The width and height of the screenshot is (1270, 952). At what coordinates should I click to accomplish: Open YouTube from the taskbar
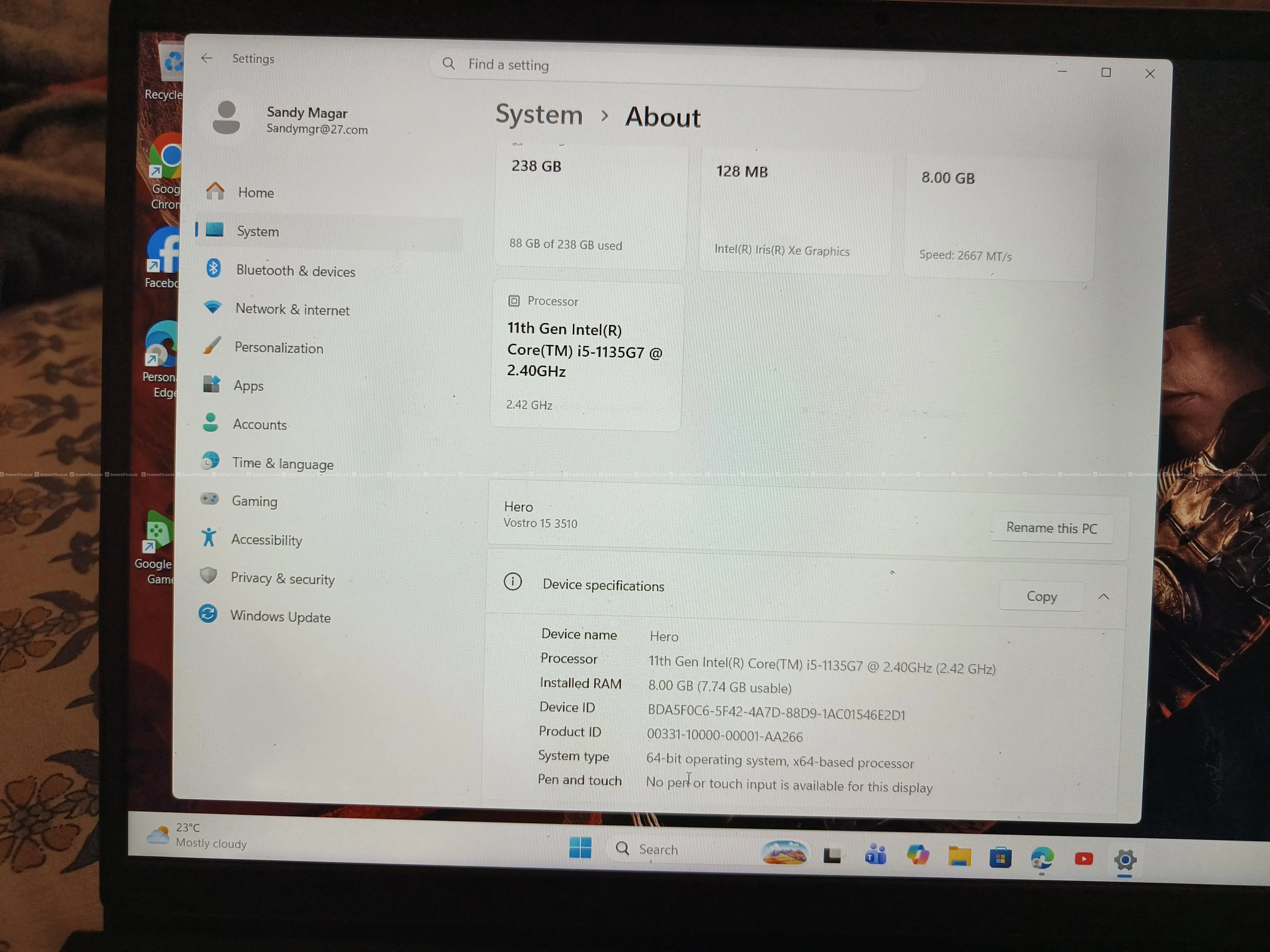click(x=1083, y=859)
